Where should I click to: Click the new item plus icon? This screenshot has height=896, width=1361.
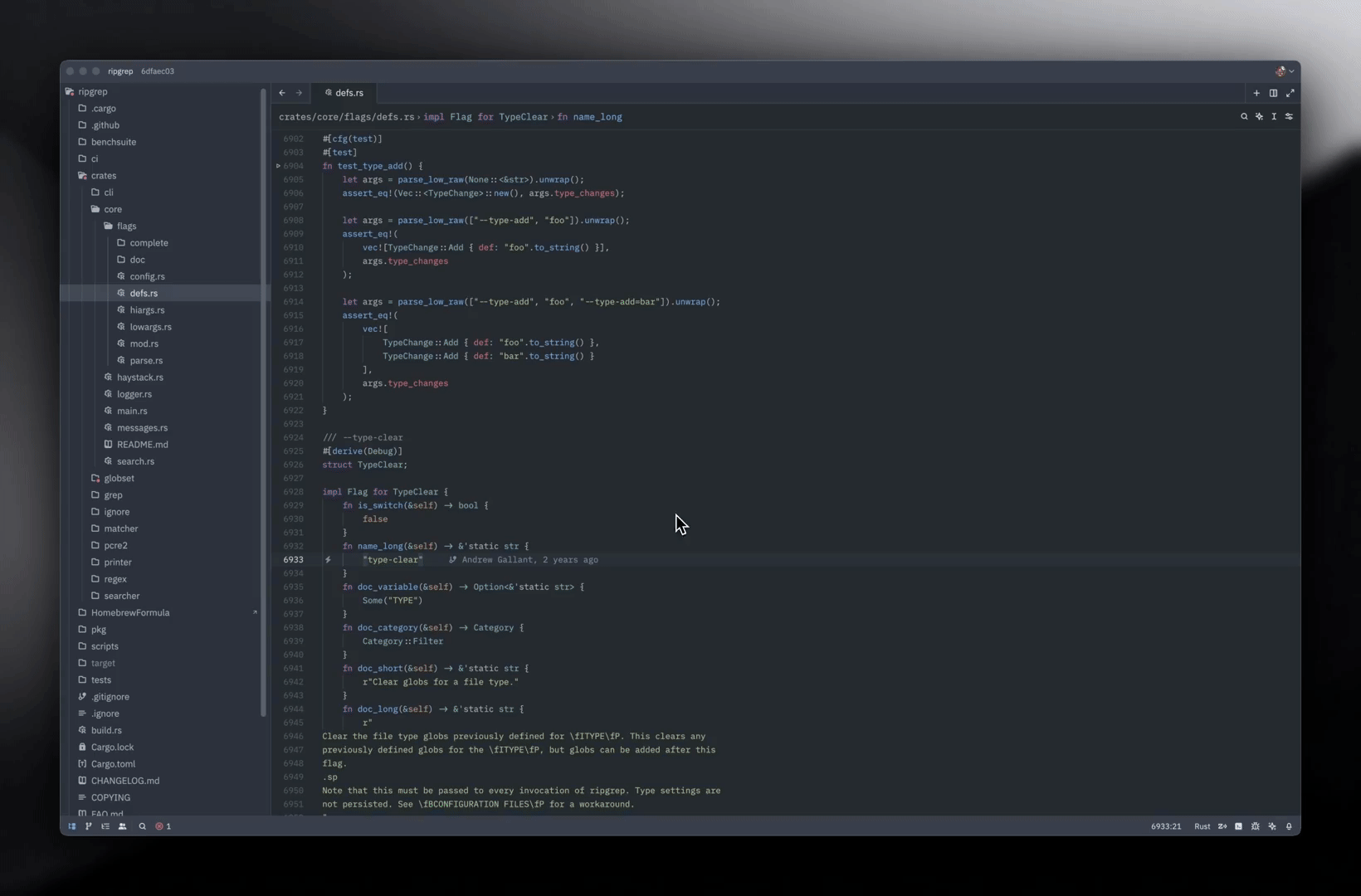click(x=1256, y=93)
